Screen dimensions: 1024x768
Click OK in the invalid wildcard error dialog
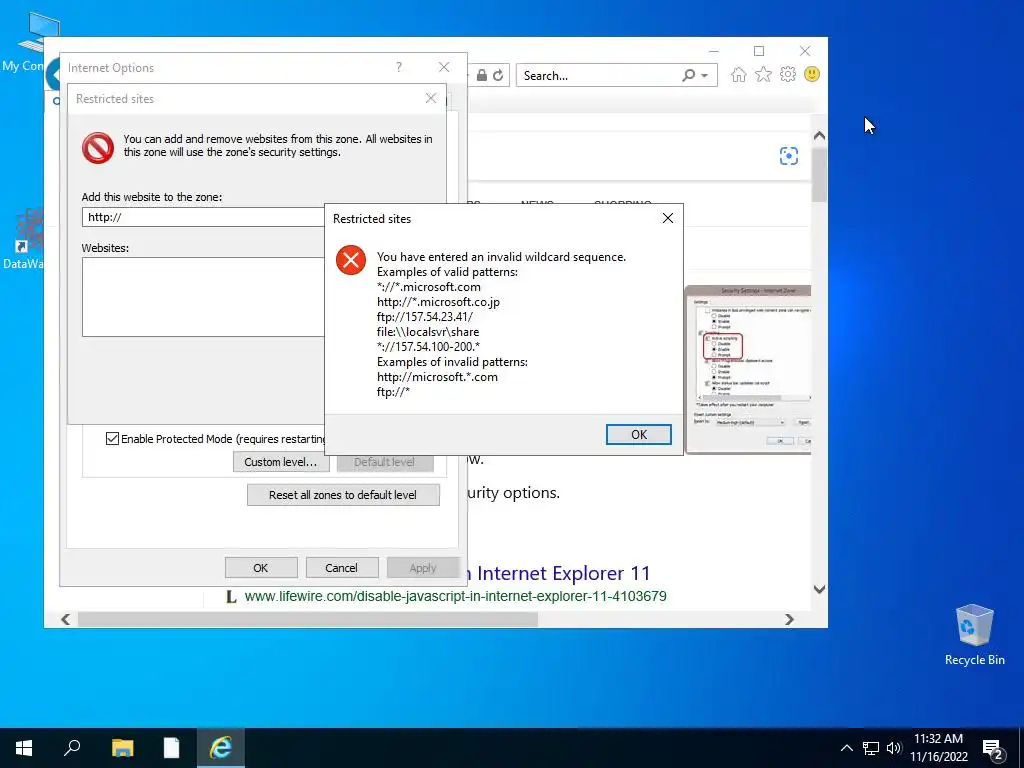[x=638, y=434]
